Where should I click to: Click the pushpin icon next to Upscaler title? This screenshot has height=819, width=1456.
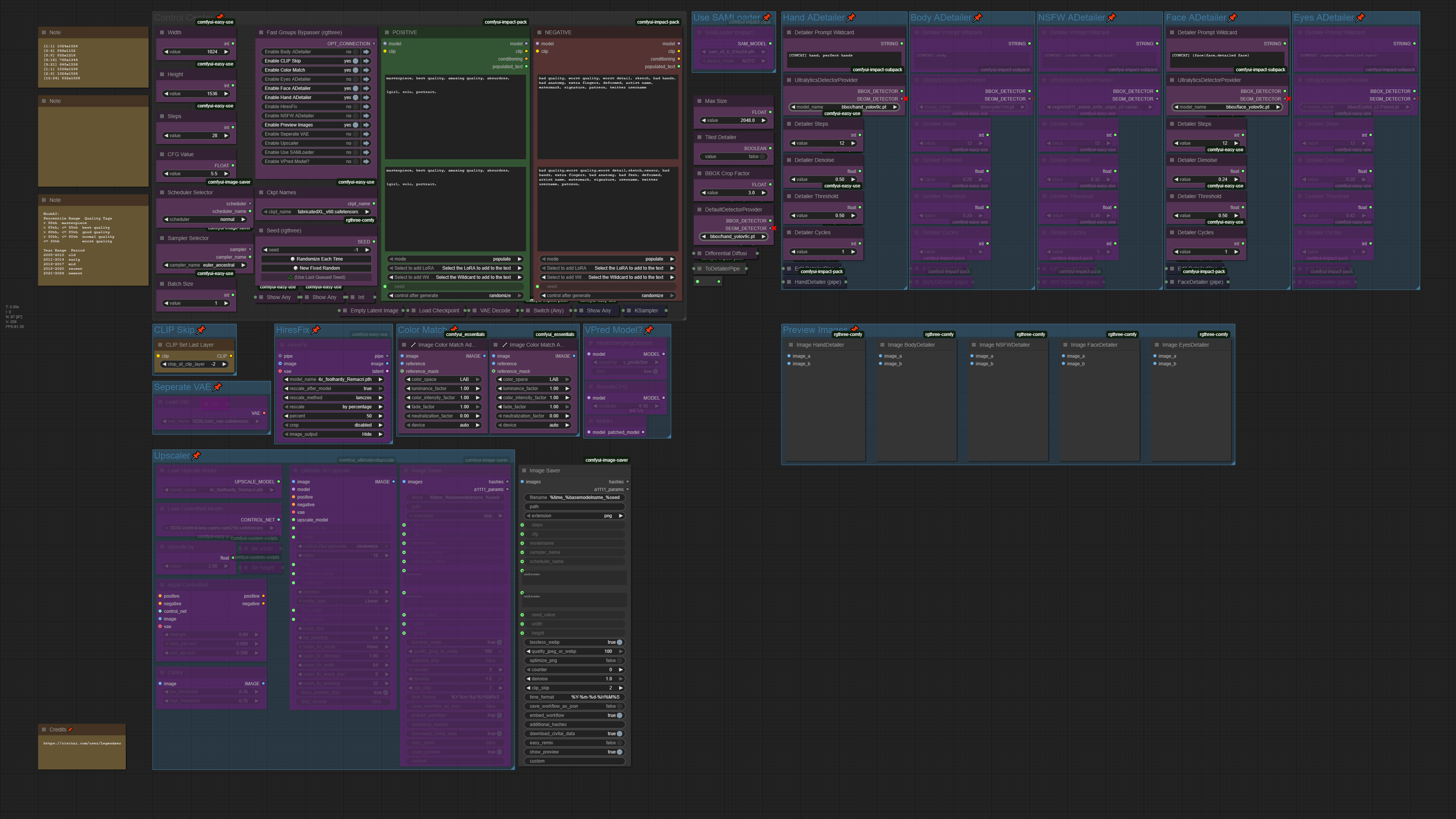click(x=197, y=456)
